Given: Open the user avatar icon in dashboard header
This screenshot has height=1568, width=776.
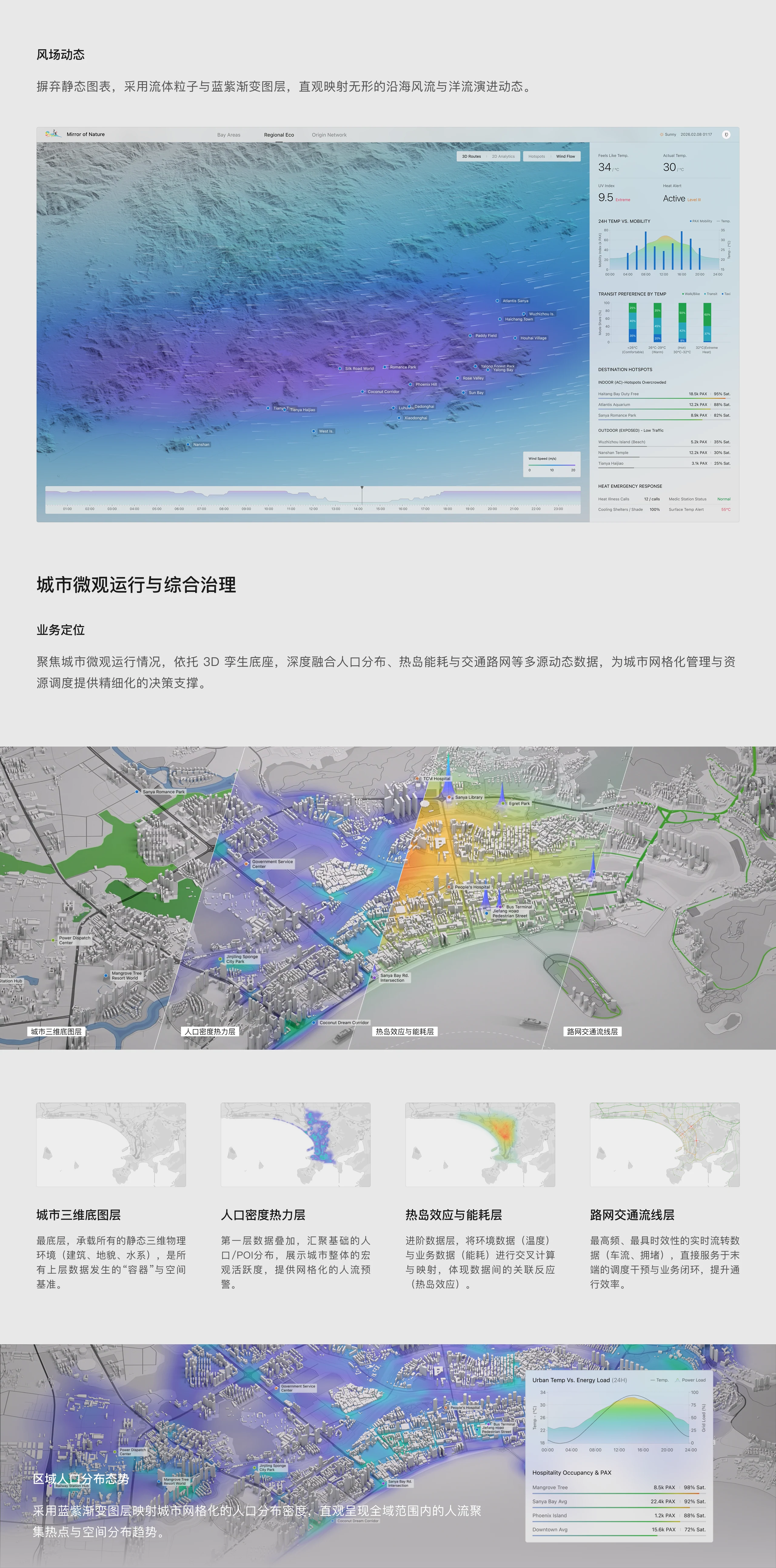Looking at the screenshot, I should tap(726, 135).
